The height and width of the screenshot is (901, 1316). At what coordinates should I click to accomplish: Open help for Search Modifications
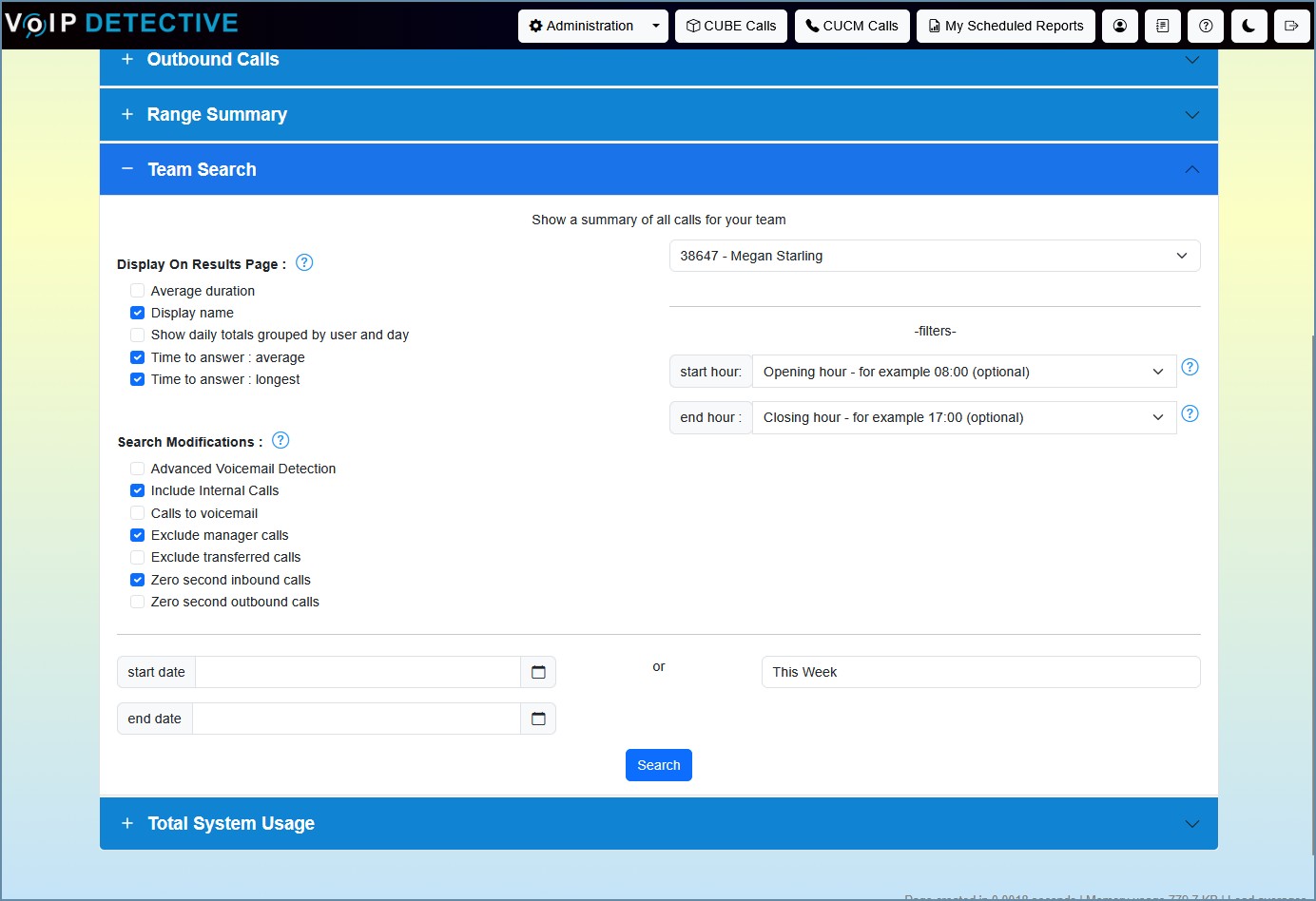coord(281,440)
